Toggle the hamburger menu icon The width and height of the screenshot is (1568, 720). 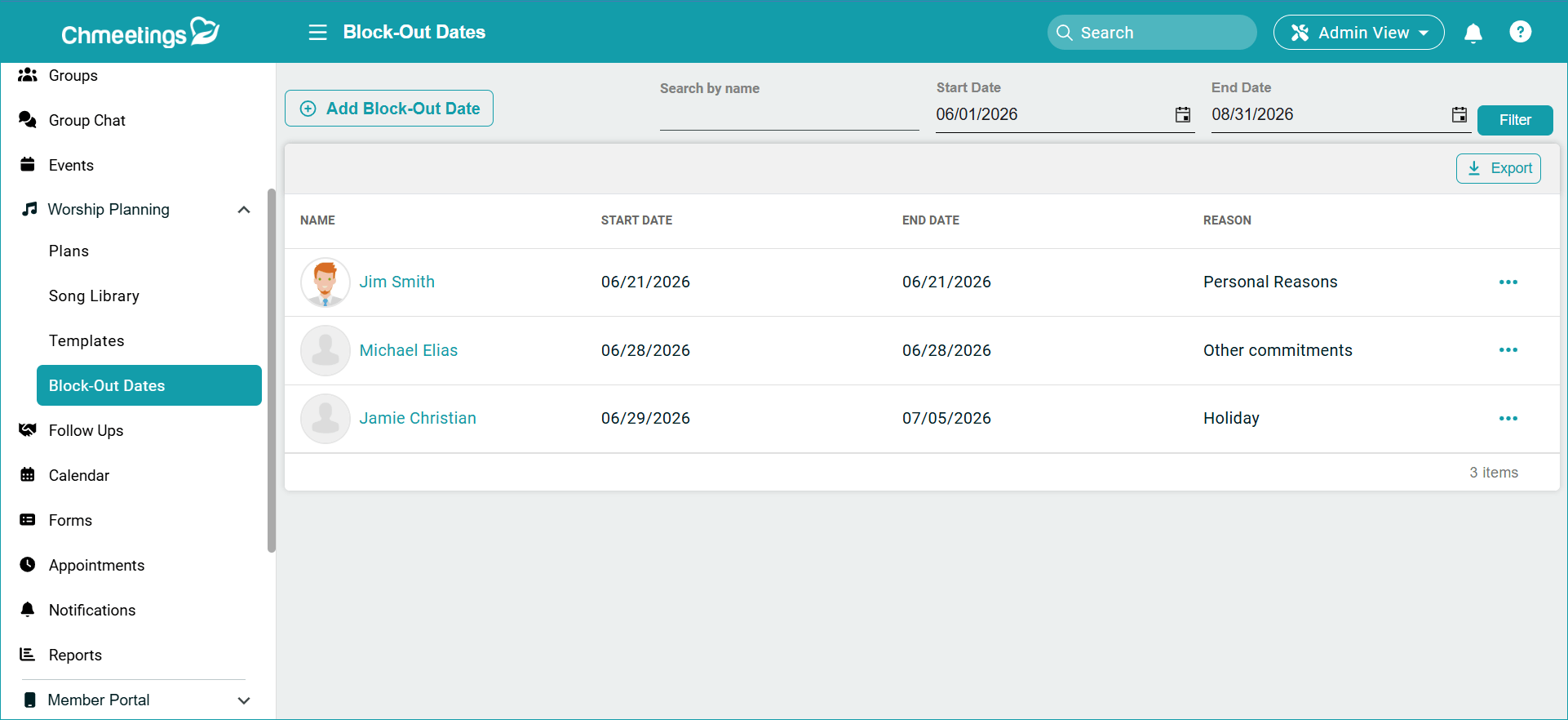pos(317,33)
